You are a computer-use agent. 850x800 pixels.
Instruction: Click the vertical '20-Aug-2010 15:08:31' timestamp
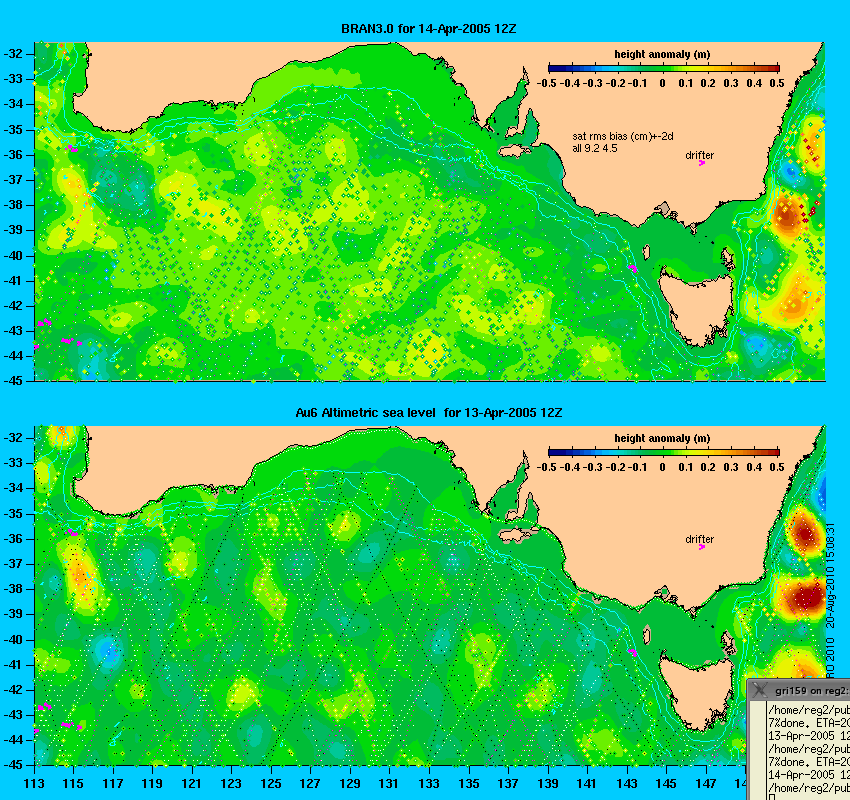click(830, 576)
